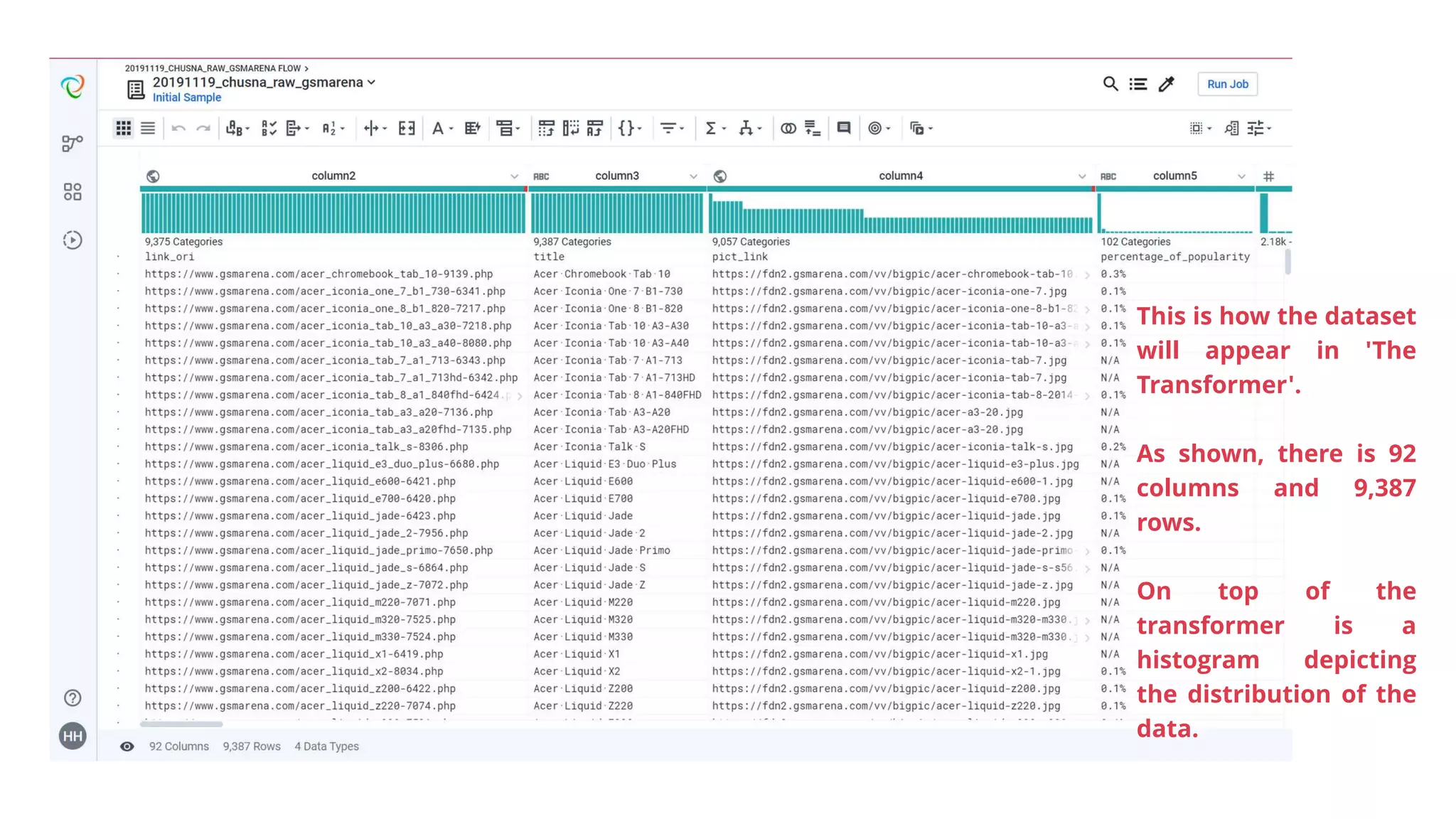The width and height of the screenshot is (1456, 819).
Task: Toggle the eye visibility icon in status bar
Action: click(127, 746)
